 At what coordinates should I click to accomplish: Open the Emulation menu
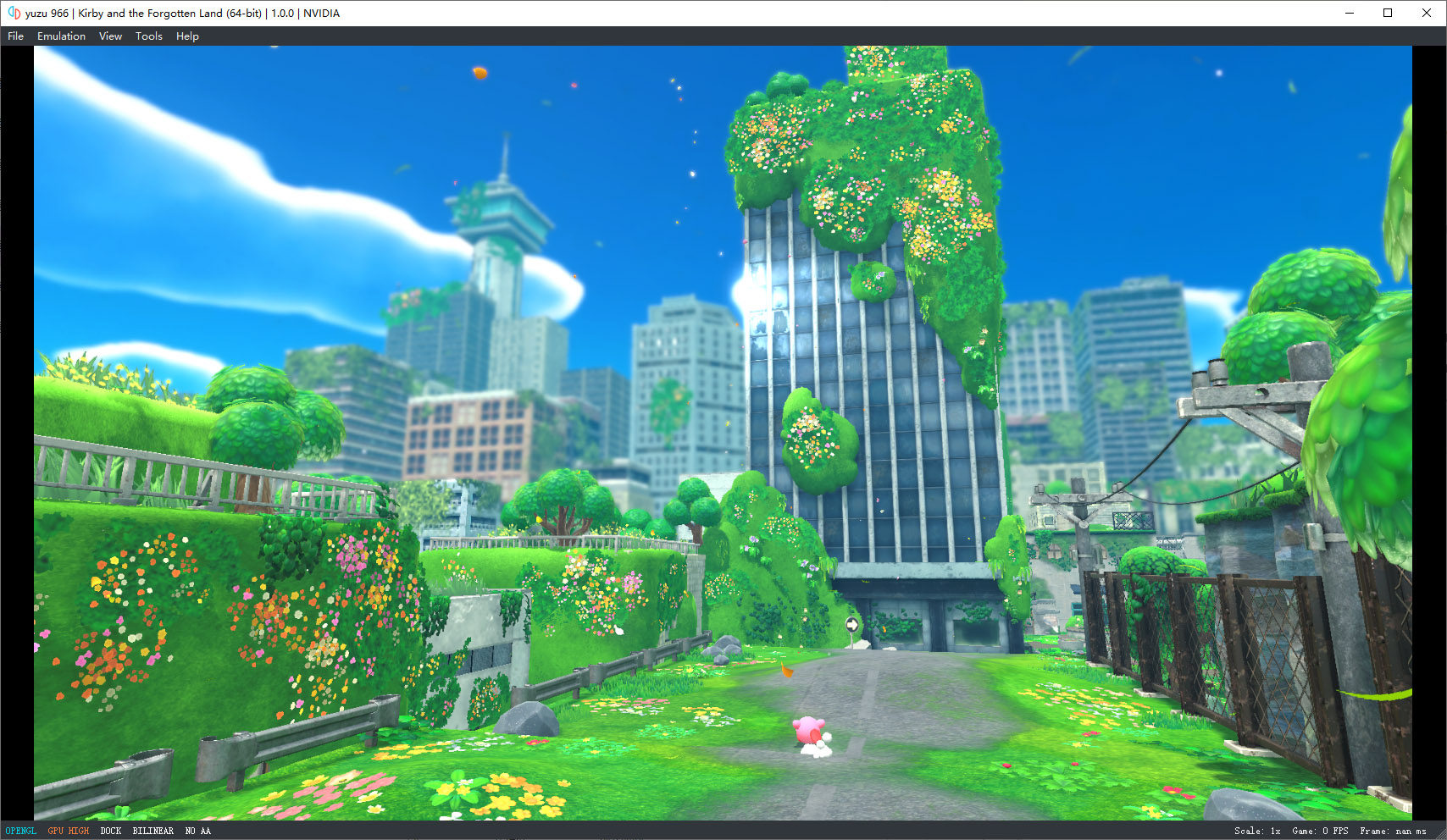[61, 36]
